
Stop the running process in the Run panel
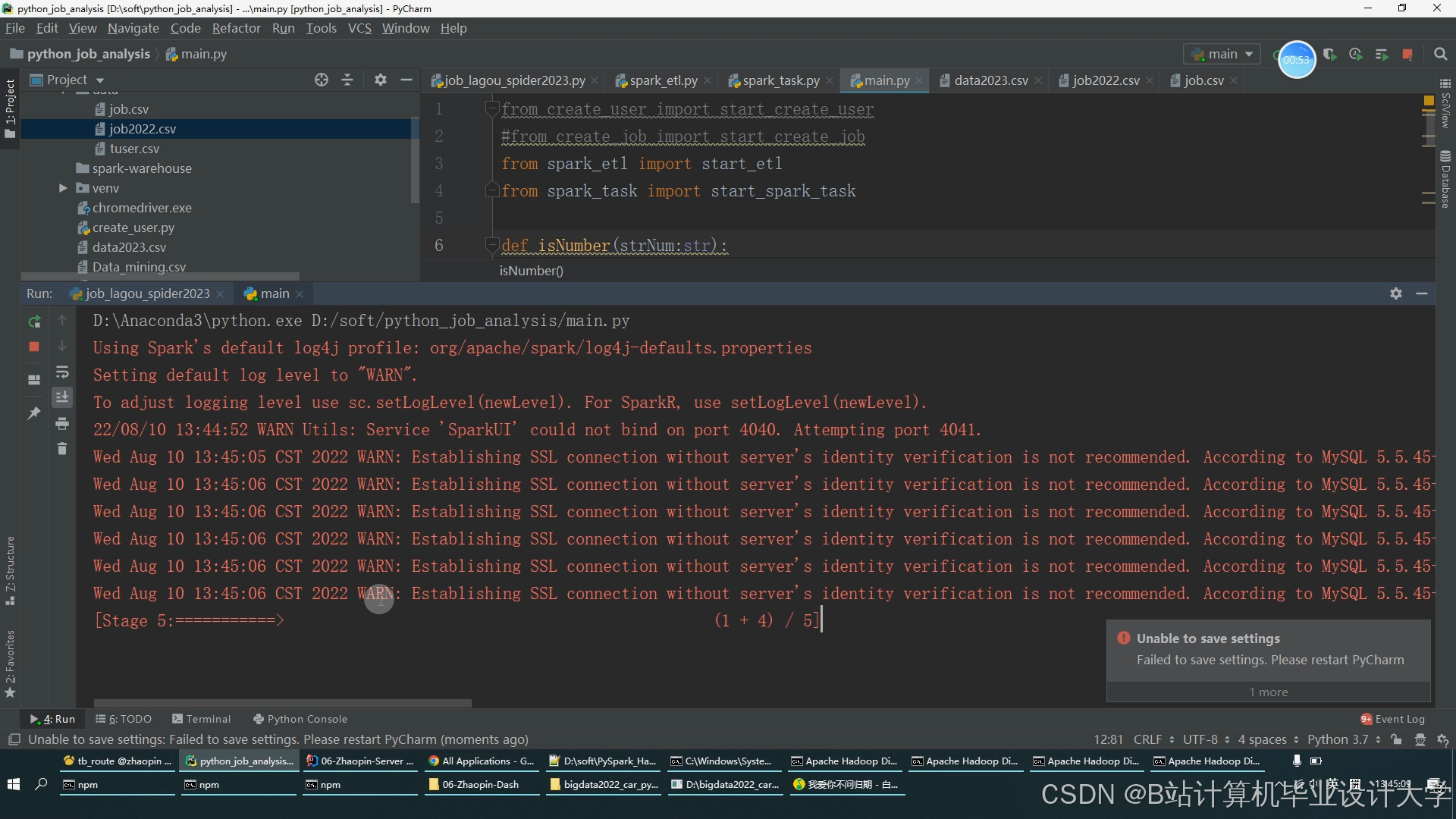[x=34, y=347]
